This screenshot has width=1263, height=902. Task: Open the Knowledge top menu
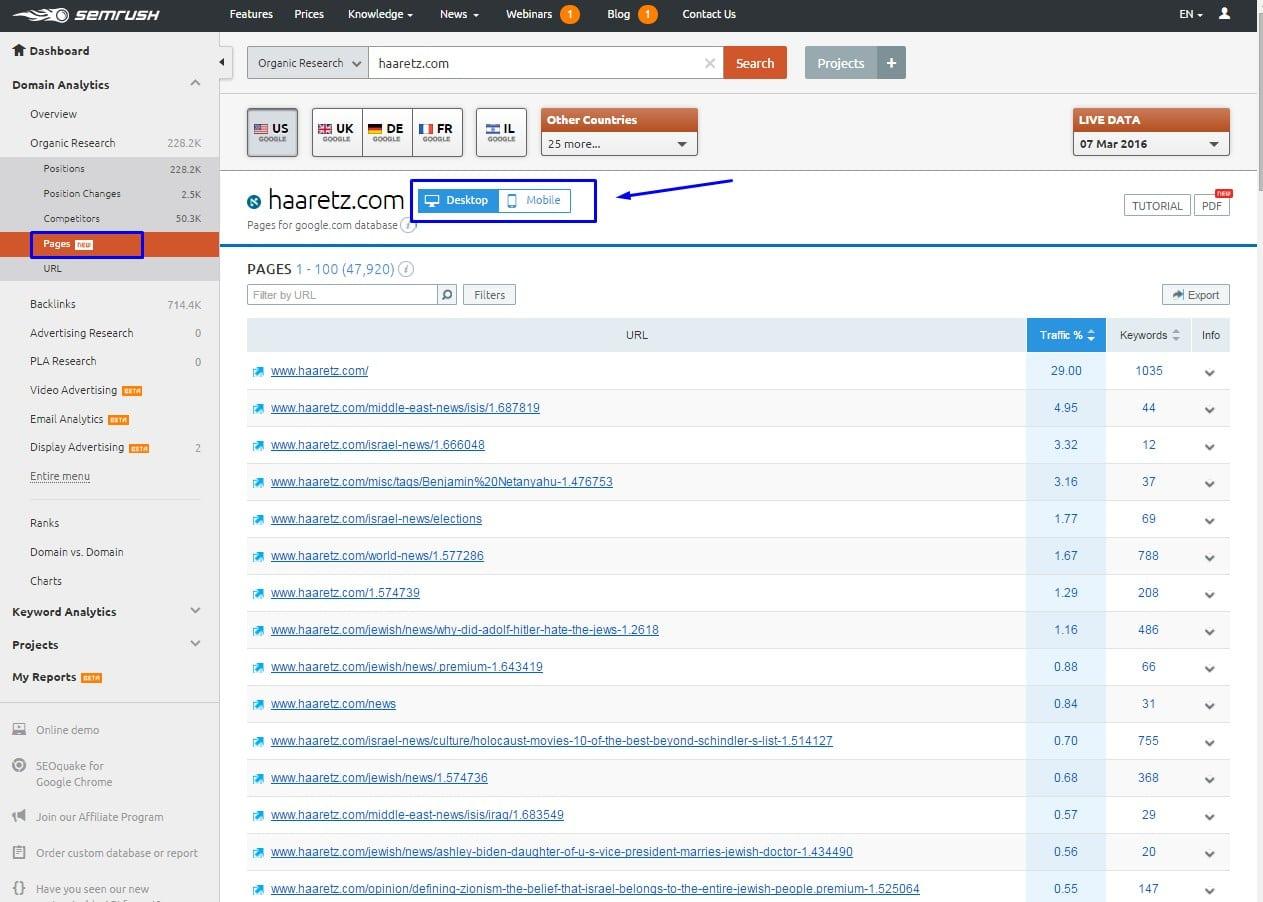(x=381, y=14)
